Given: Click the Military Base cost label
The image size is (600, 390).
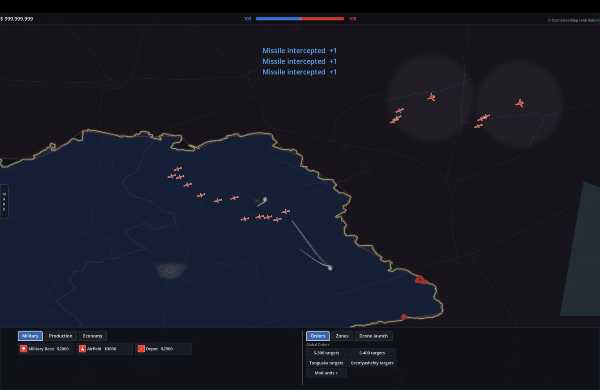Looking at the screenshot, I should point(63,349).
